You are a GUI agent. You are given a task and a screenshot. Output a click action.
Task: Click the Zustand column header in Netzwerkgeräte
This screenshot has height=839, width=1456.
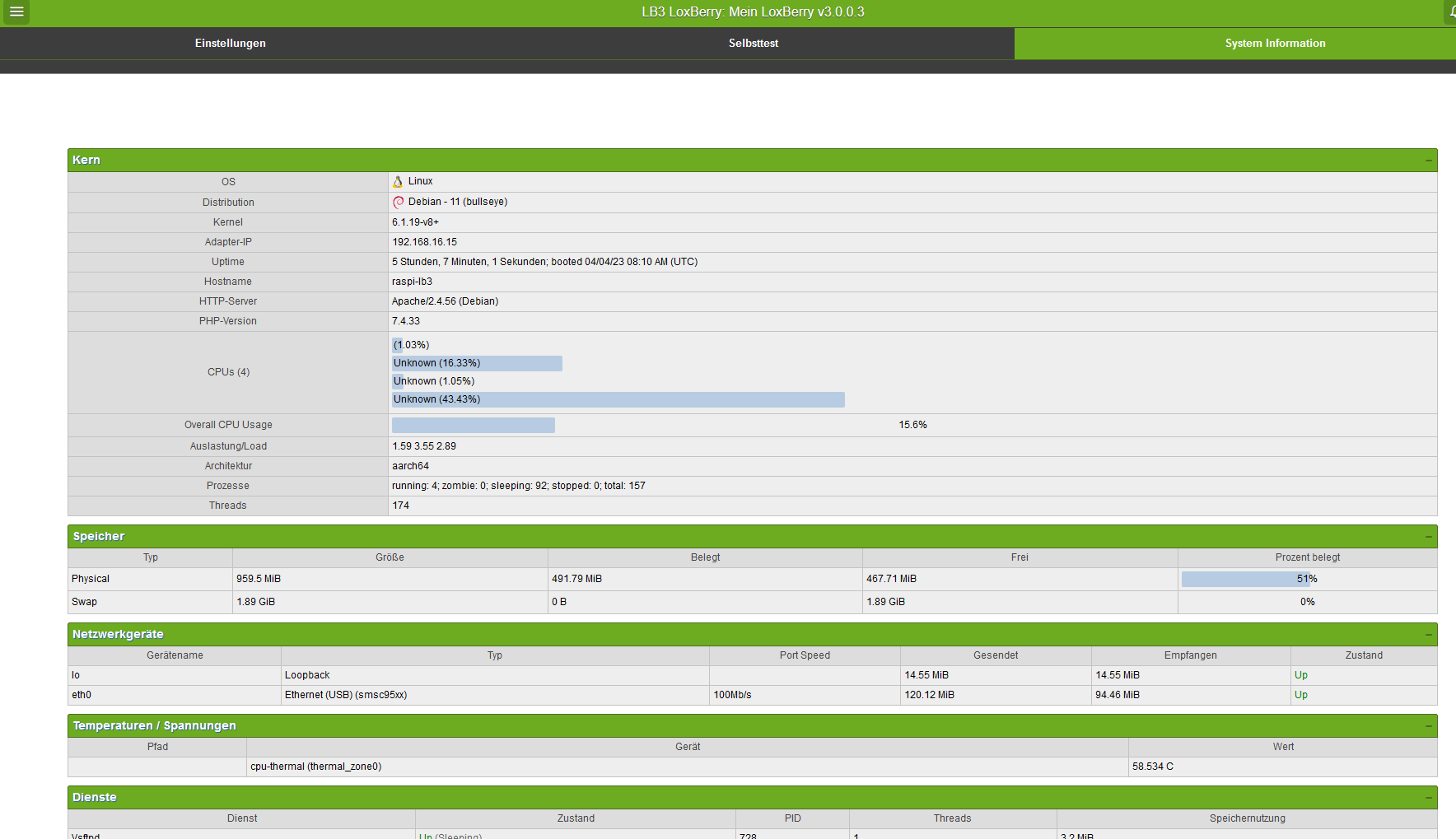pos(1364,655)
